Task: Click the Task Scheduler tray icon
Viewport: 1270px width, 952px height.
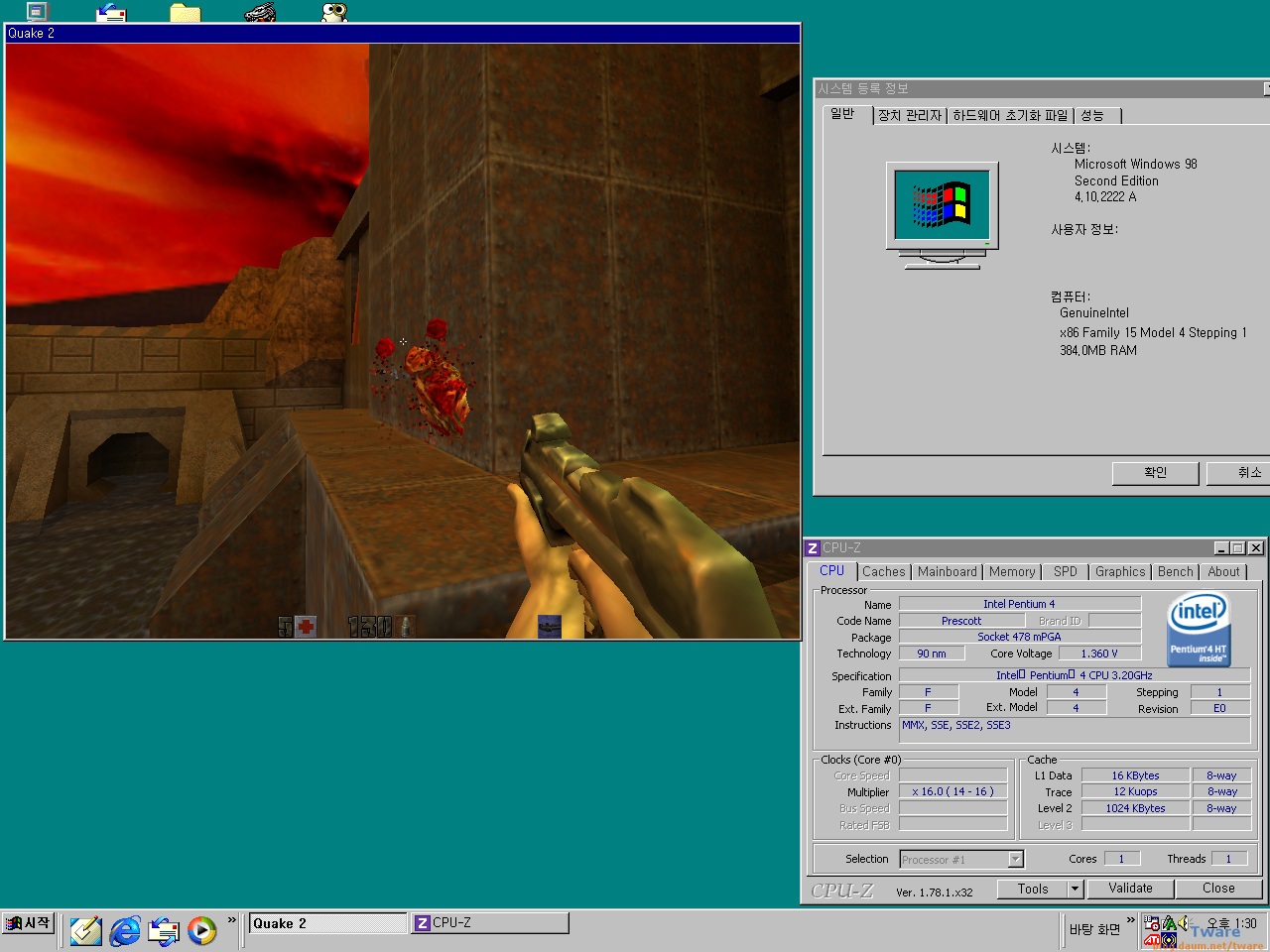Action: [1152, 923]
